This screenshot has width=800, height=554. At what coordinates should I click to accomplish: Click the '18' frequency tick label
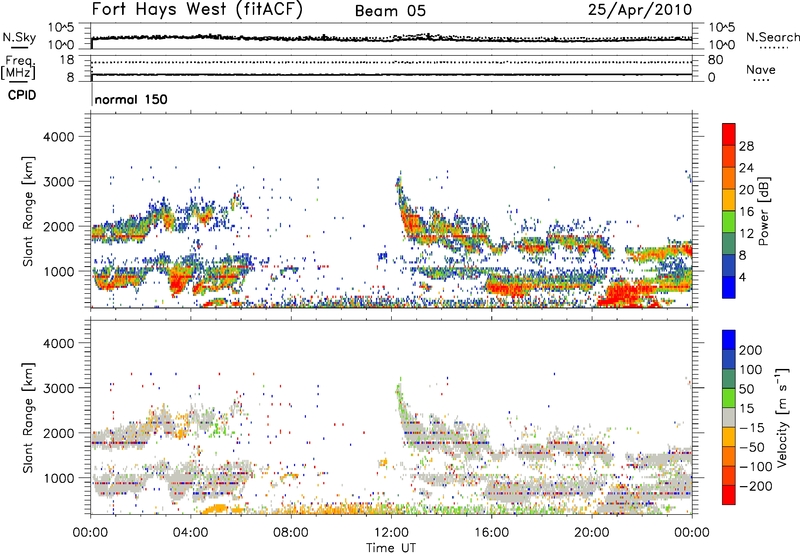[x=66, y=60]
